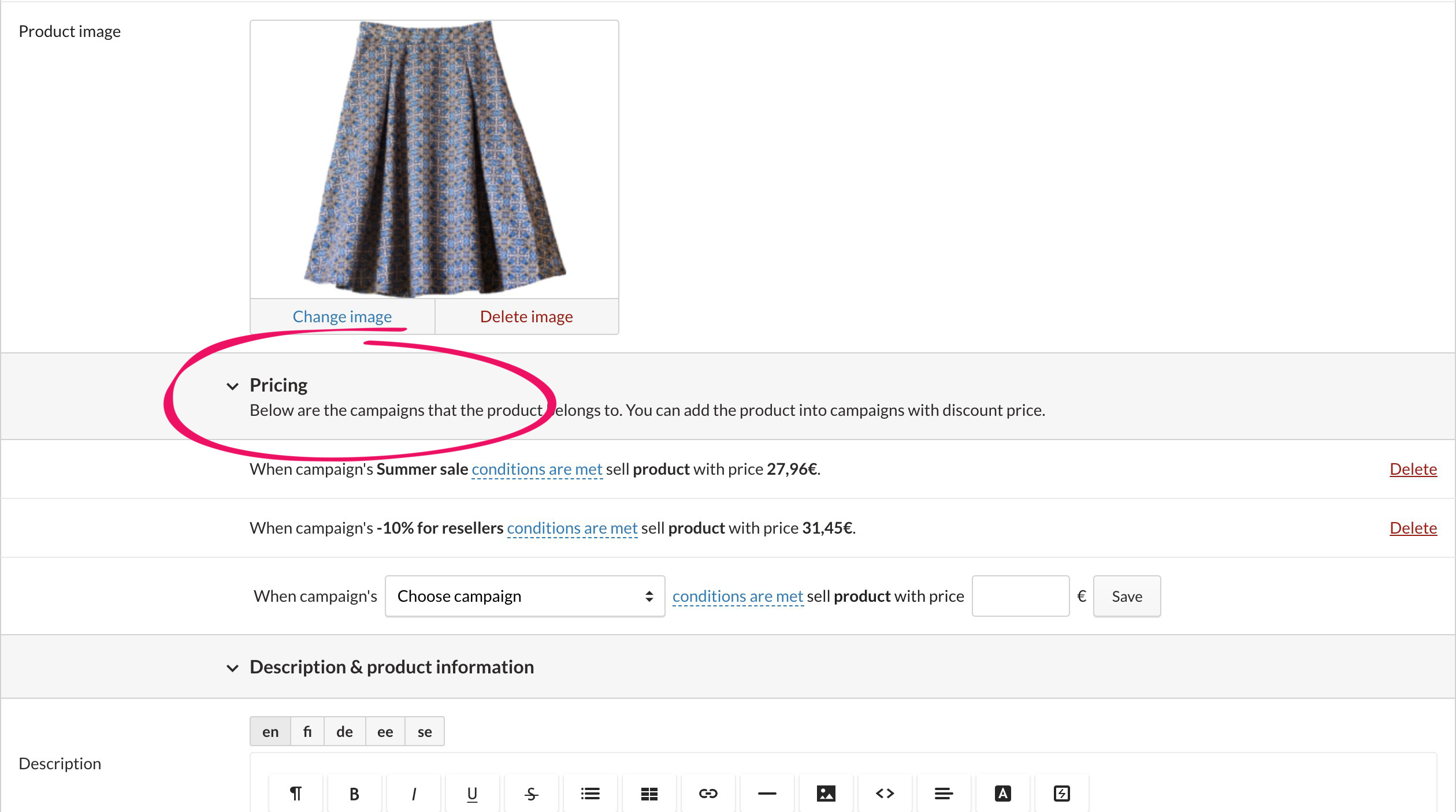Toggle bold formatting in description editor

coord(355,794)
